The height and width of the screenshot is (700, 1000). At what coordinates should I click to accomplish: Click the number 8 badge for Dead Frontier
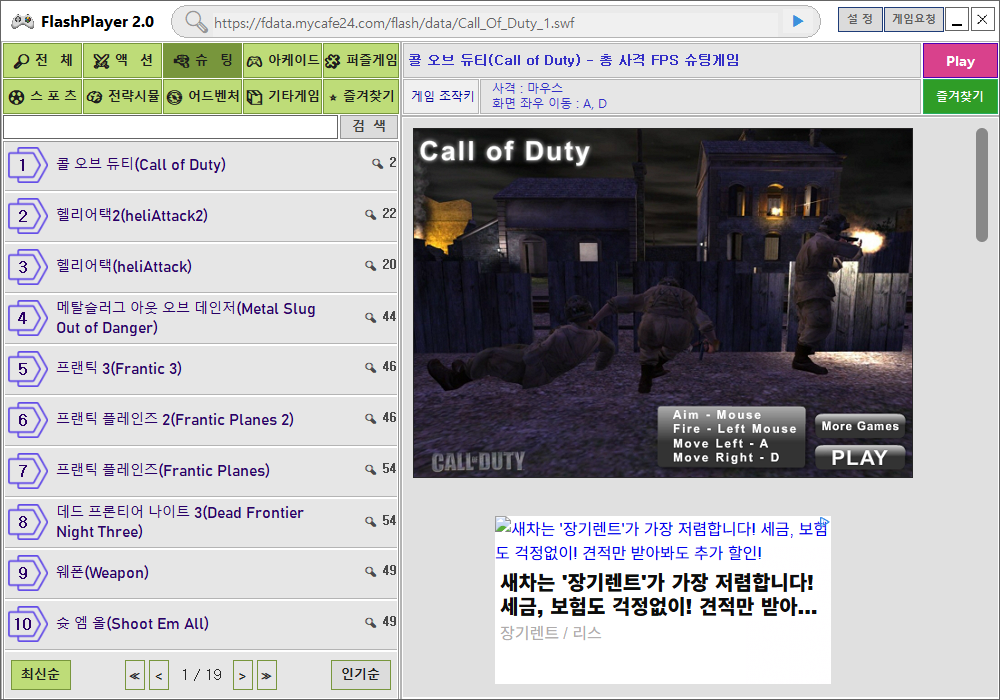27,522
